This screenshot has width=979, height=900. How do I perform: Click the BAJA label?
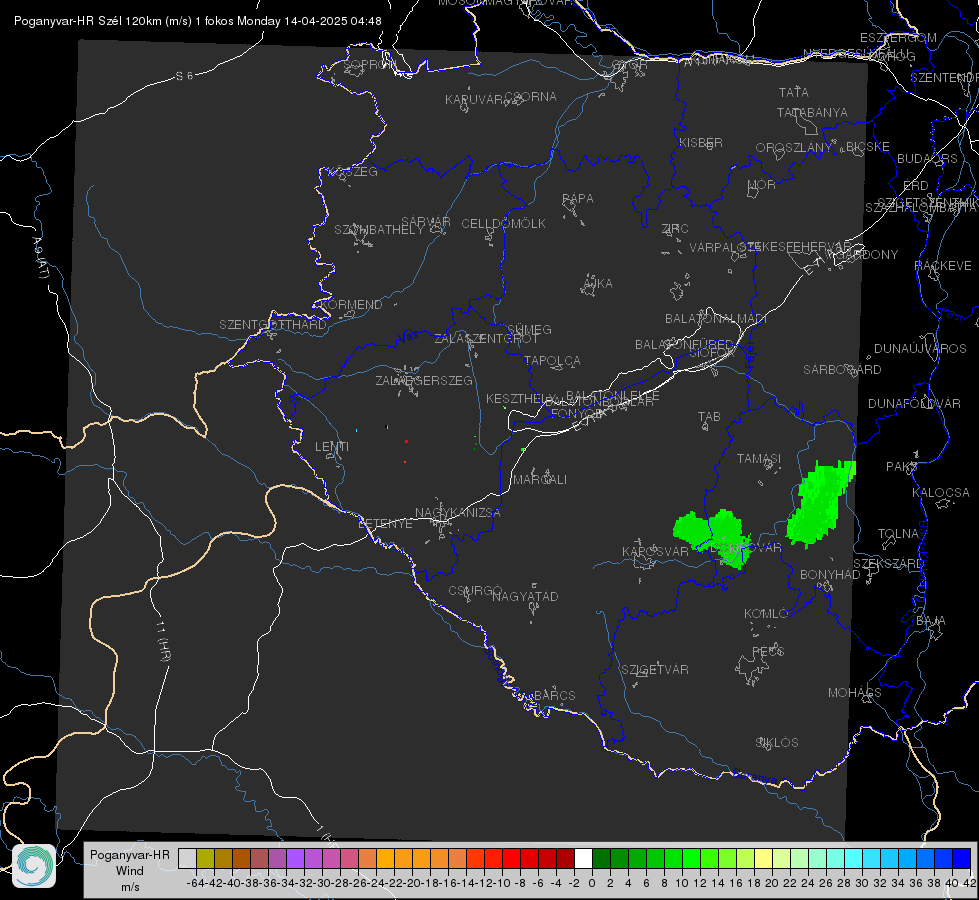[x=931, y=621]
